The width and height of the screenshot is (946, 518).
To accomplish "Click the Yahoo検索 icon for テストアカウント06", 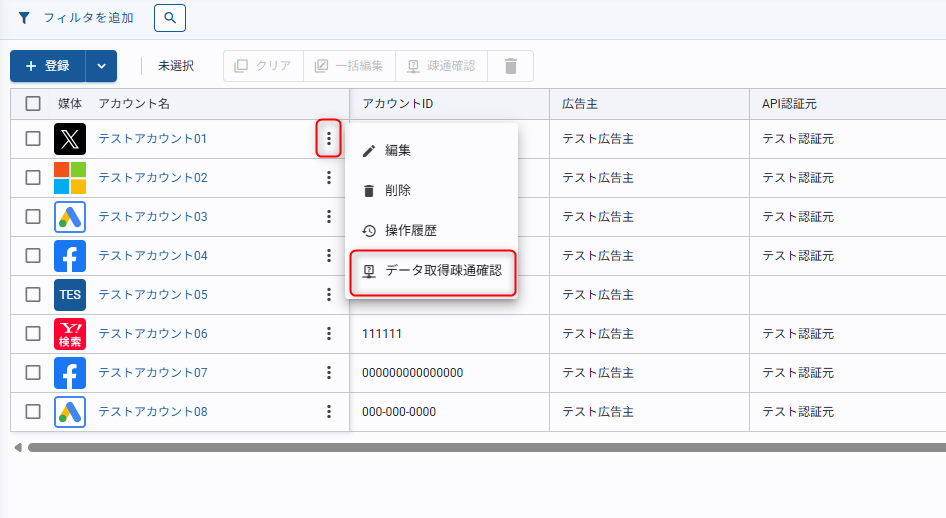I will [x=70, y=334].
